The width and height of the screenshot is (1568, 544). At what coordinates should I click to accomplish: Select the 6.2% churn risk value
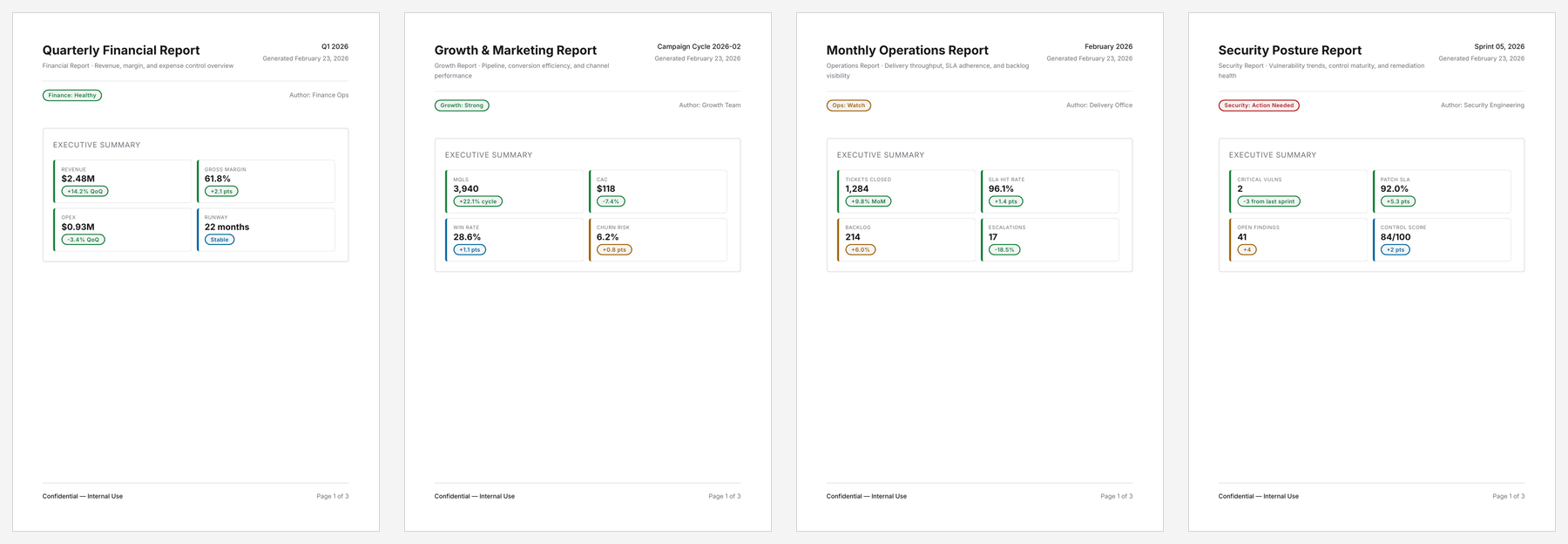607,237
